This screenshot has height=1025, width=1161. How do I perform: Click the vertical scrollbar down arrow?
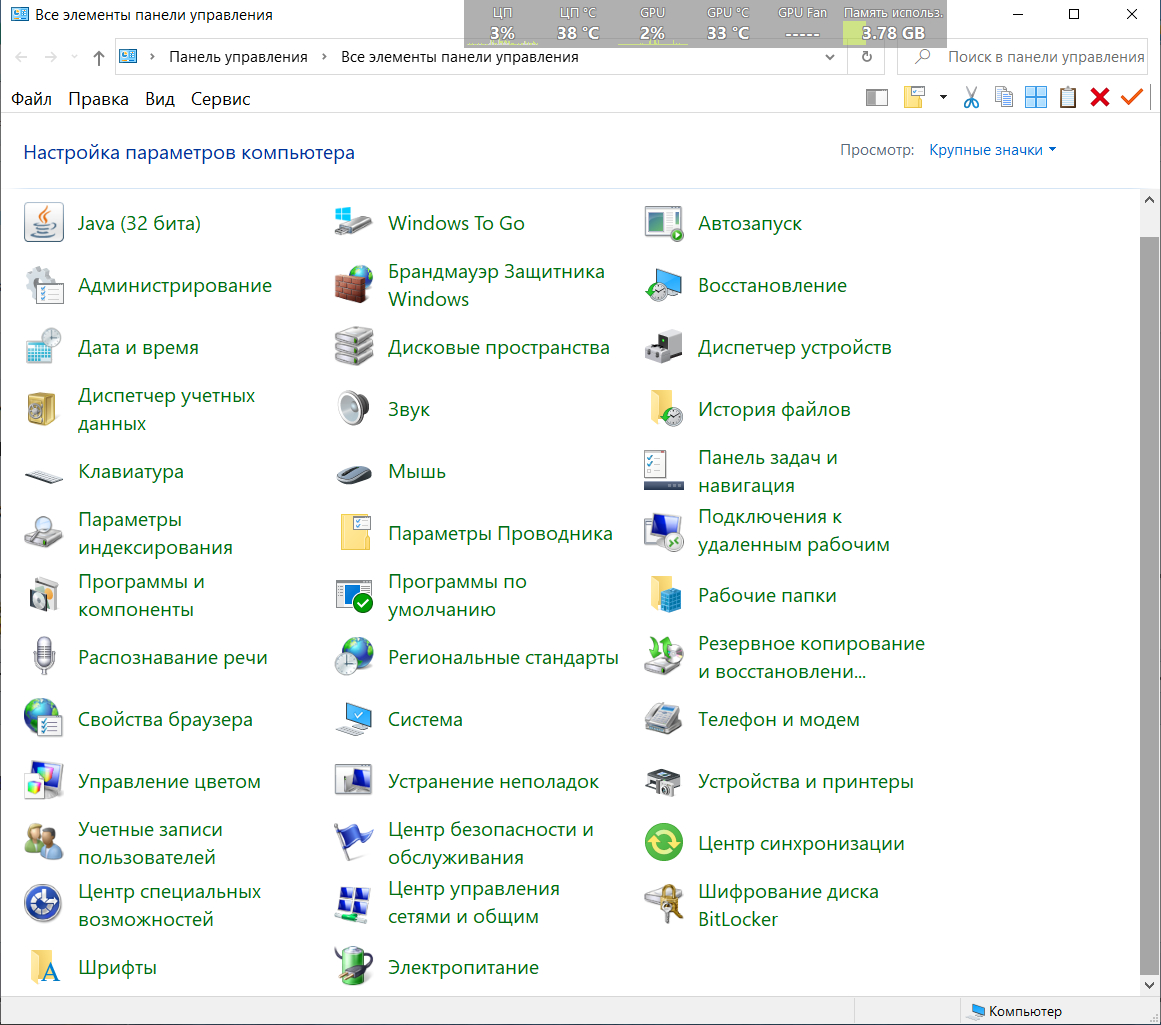tap(1149, 985)
